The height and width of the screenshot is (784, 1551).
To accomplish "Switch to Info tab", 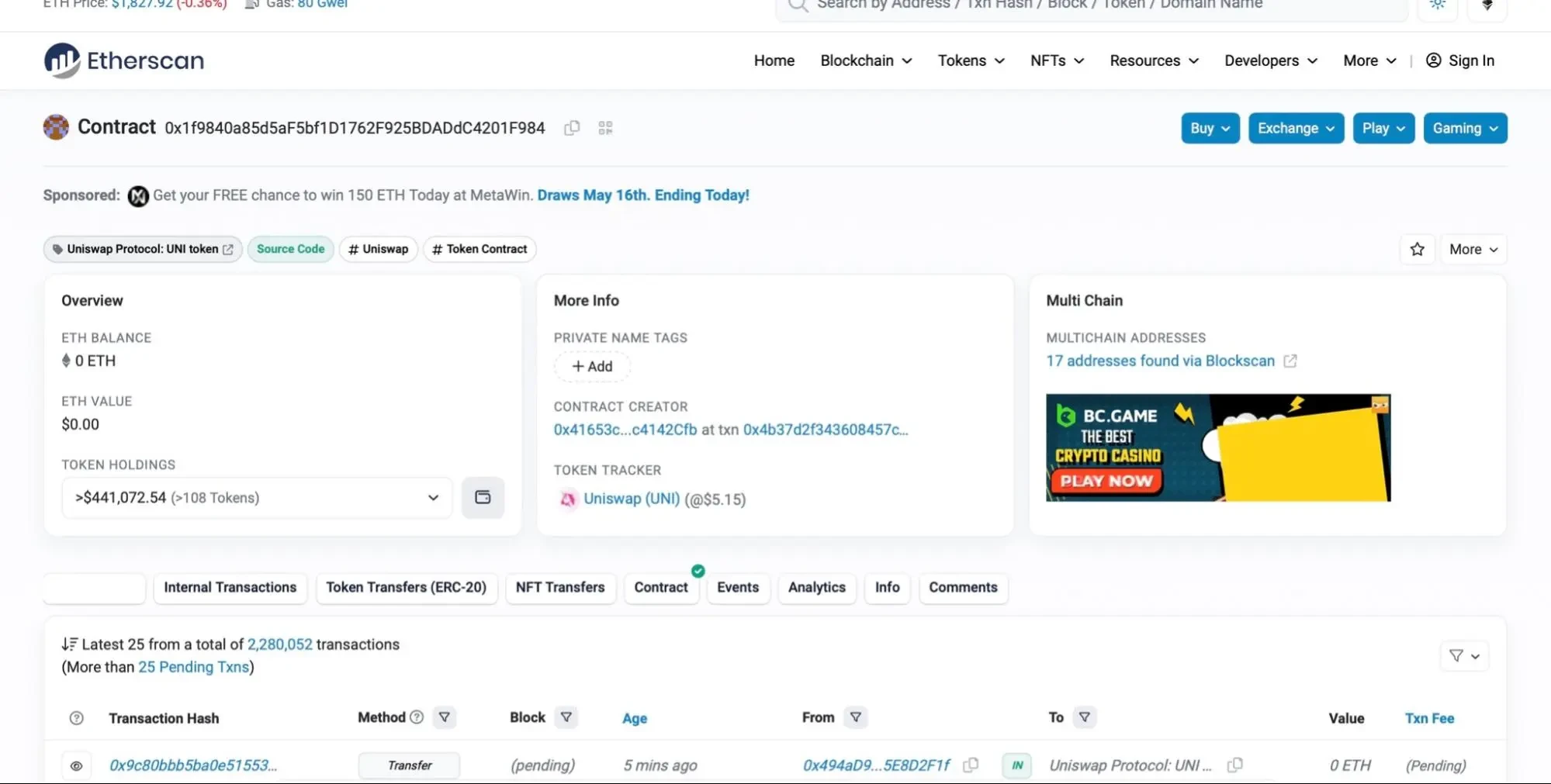I will [887, 588].
